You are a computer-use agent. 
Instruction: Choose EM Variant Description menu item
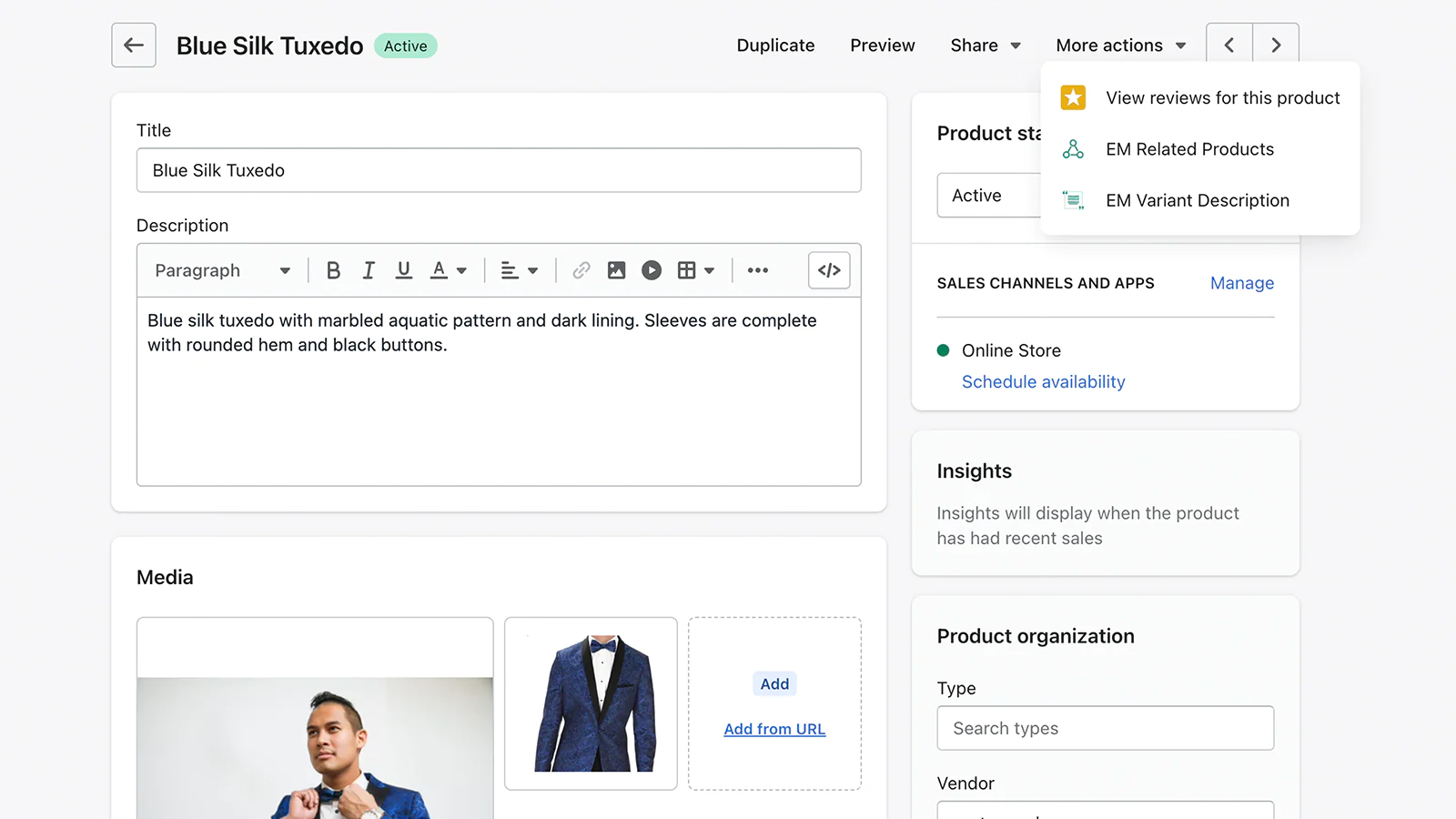click(x=1197, y=200)
